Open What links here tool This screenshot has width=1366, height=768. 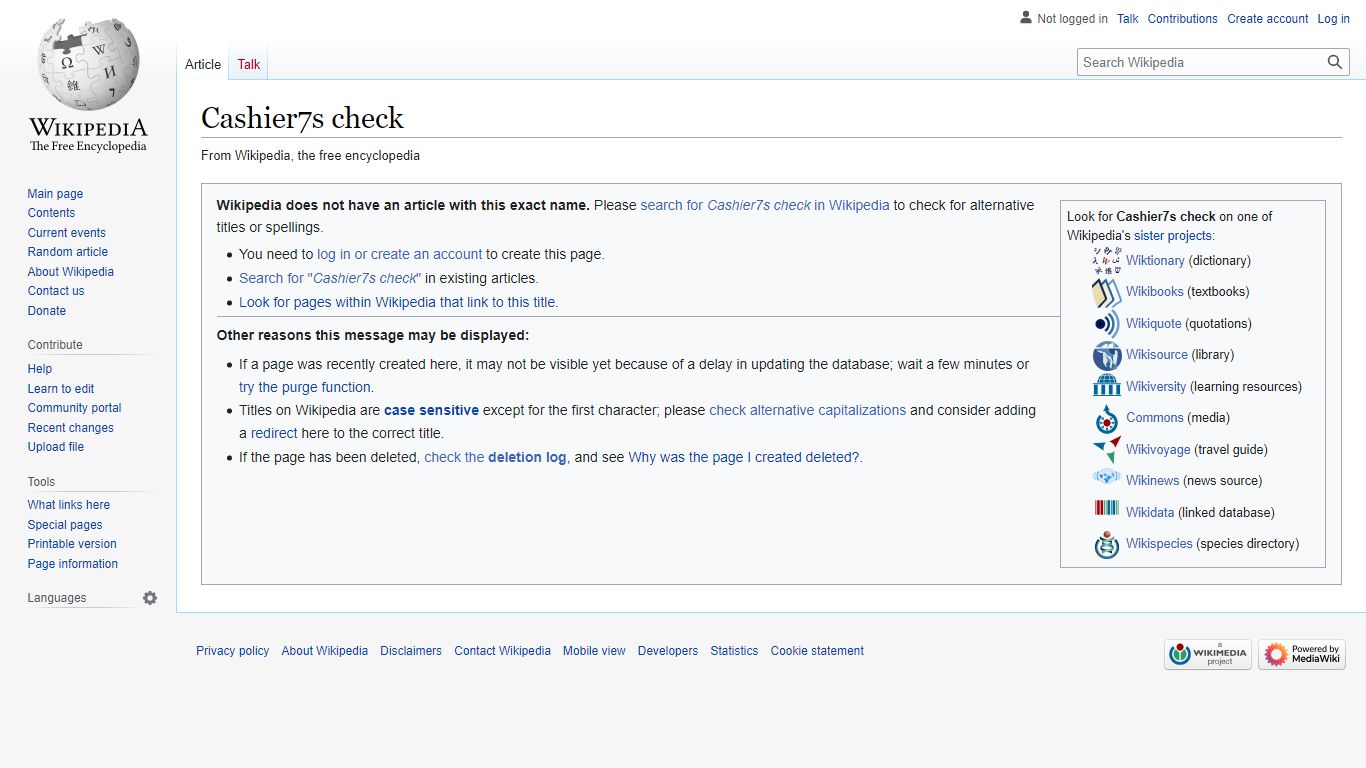tap(69, 505)
